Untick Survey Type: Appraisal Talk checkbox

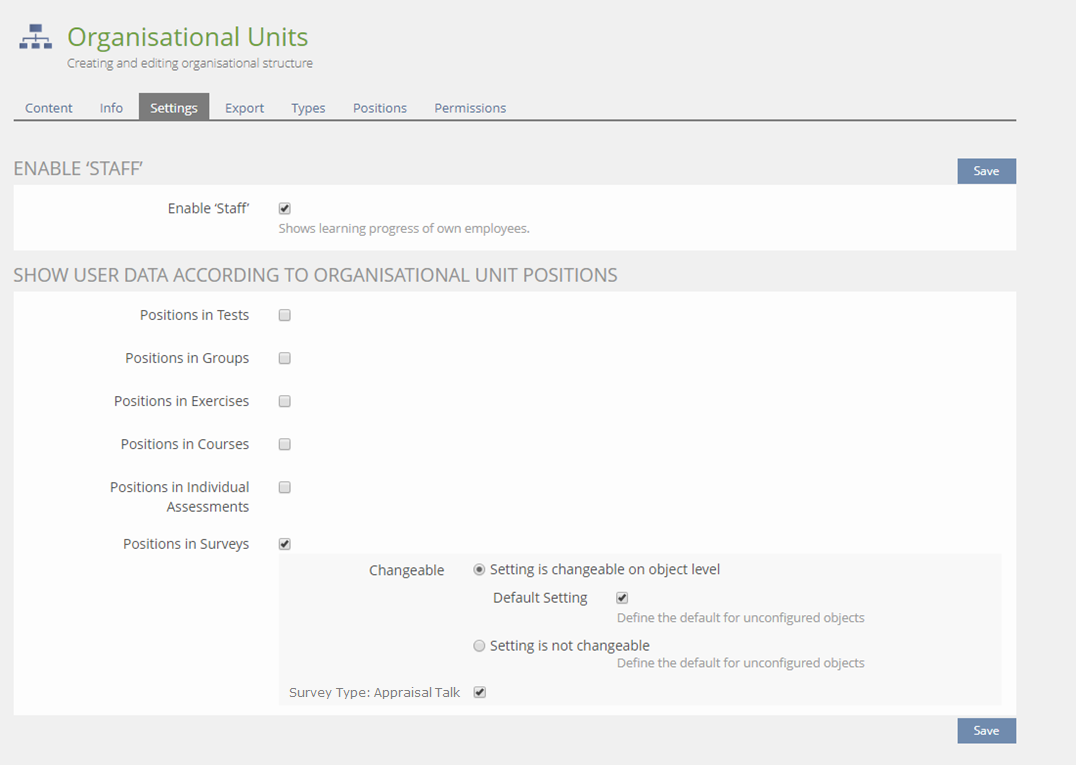(x=480, y=692)
